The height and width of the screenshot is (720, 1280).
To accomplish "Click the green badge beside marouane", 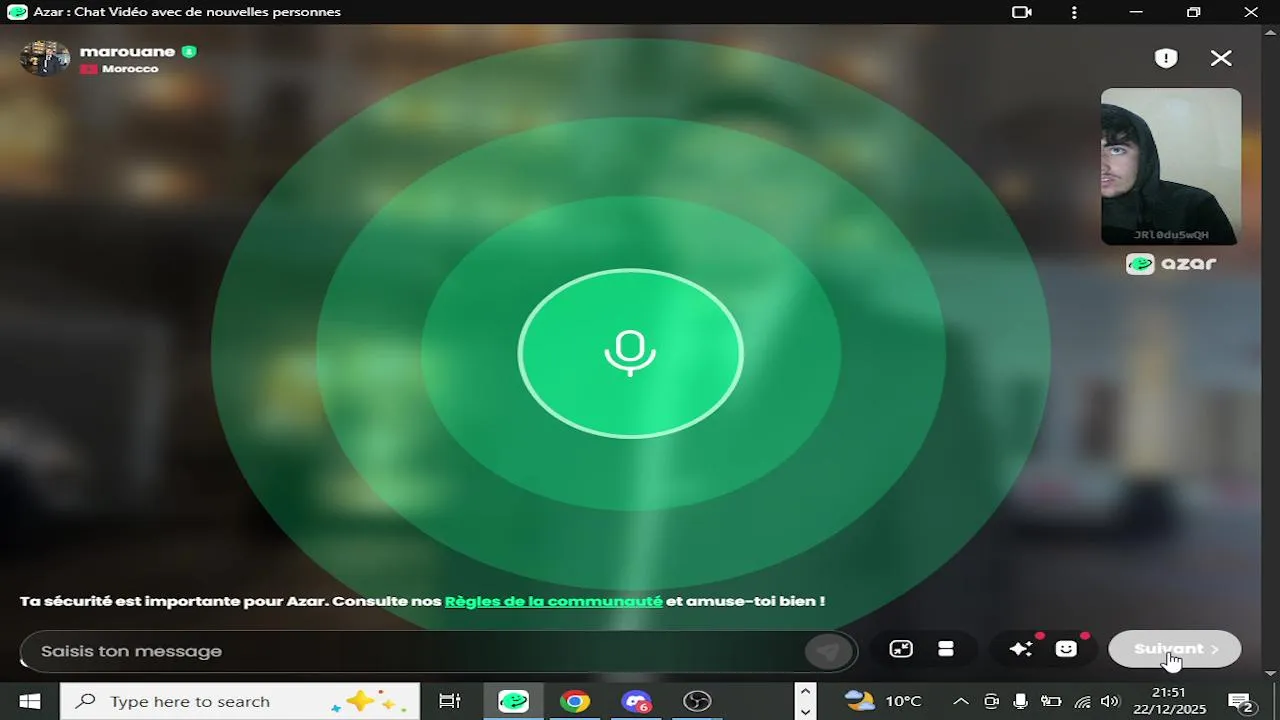I will click(188, 51).
